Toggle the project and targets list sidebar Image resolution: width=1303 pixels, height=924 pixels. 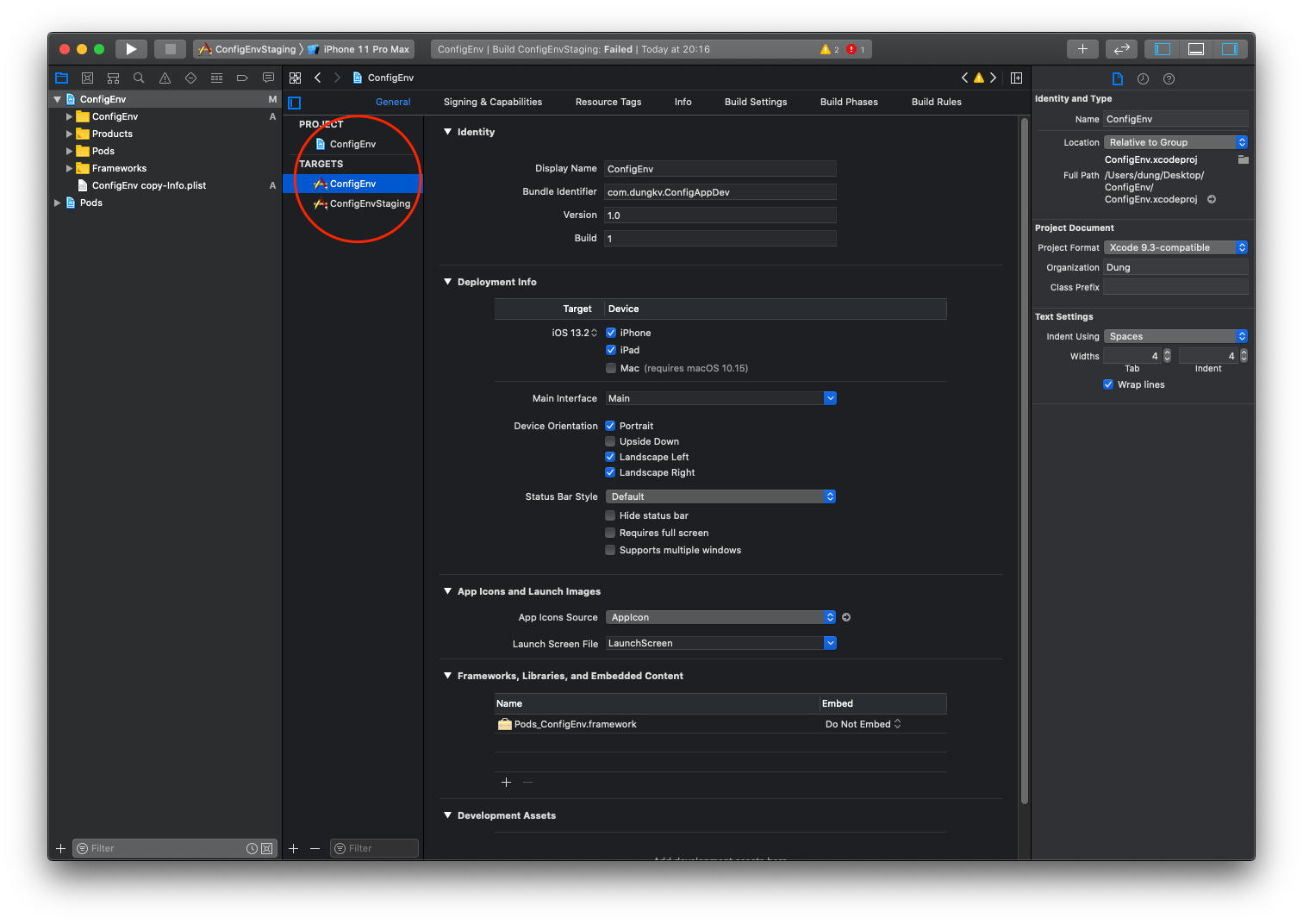(294, 103)
